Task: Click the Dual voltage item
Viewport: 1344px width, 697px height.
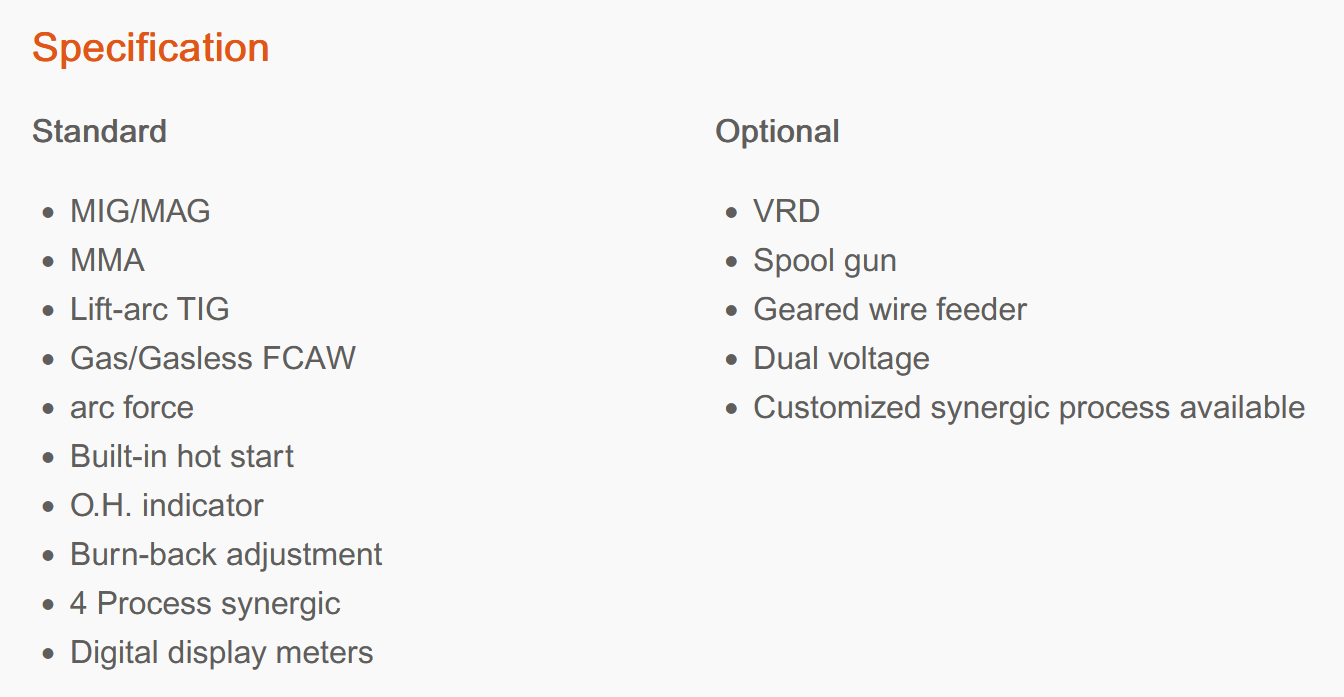Action: 841,359
